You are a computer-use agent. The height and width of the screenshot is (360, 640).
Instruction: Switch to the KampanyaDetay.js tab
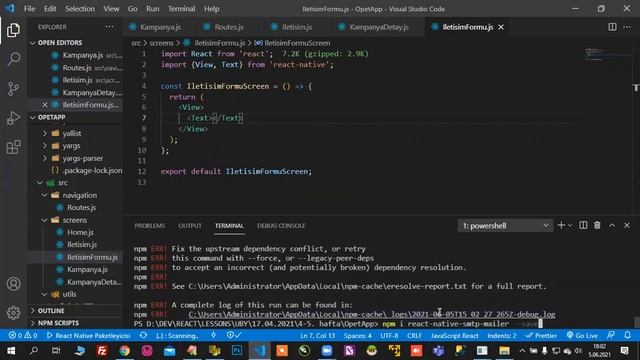coord(379,27)
